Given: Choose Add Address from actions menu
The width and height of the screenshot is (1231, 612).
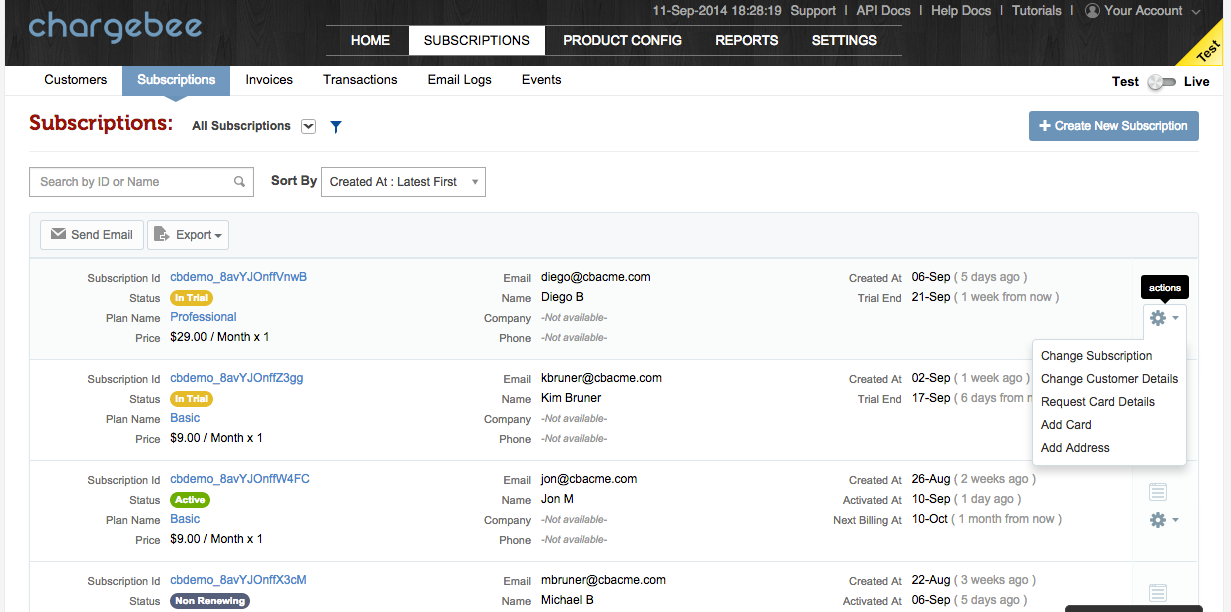Looking at the screenshot, I should pos(1075,448).
